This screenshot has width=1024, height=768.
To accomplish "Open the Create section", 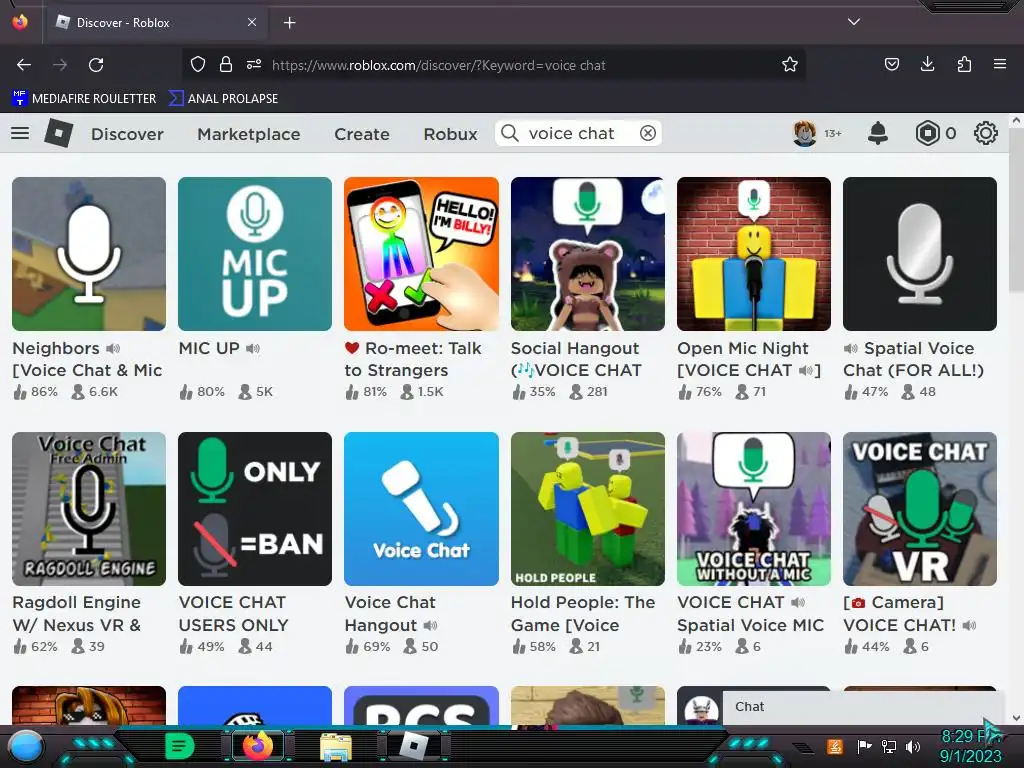I will click(362, 134).
